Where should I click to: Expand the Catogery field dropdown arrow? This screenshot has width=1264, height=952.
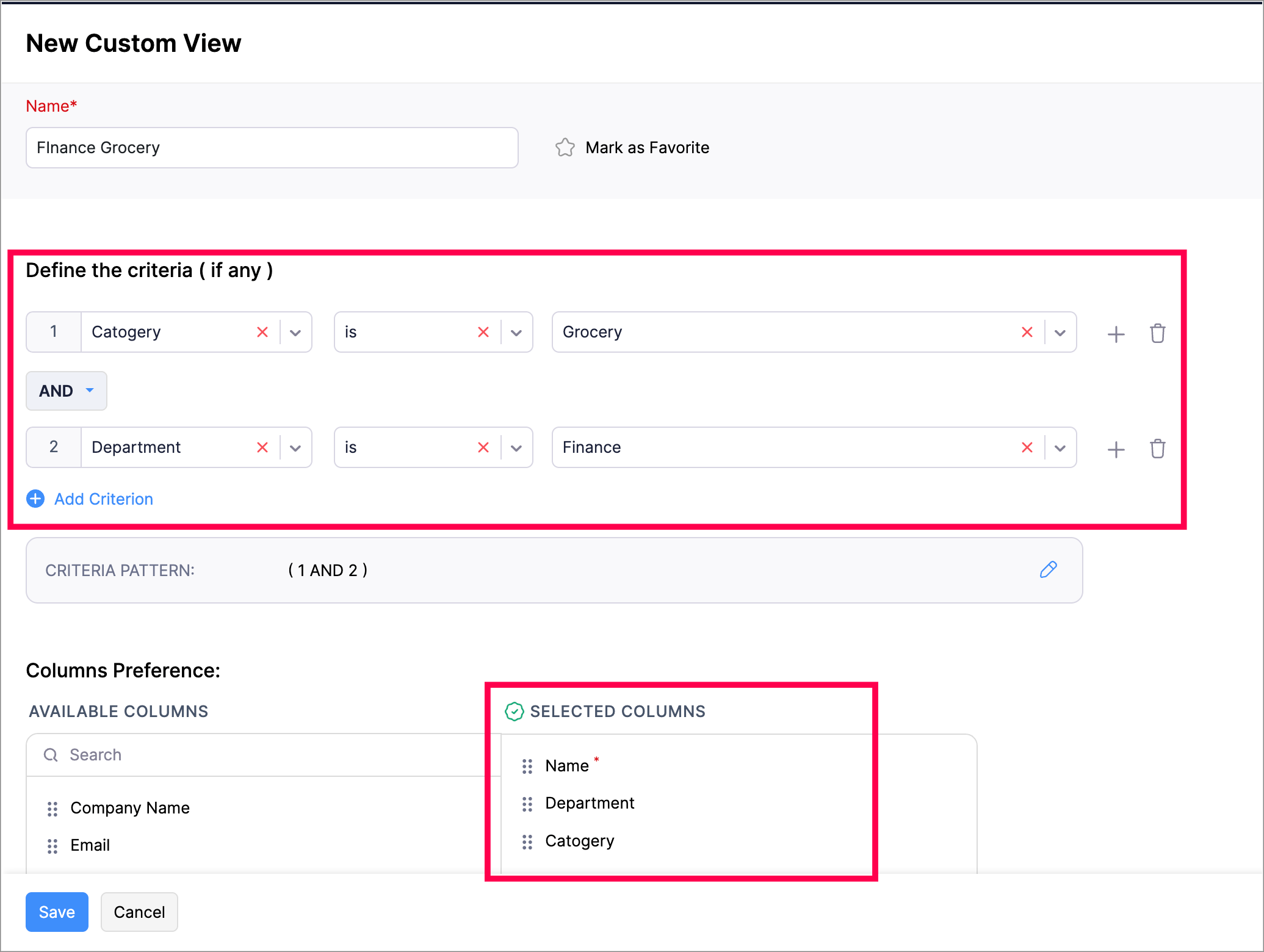(x=295, y=333)
